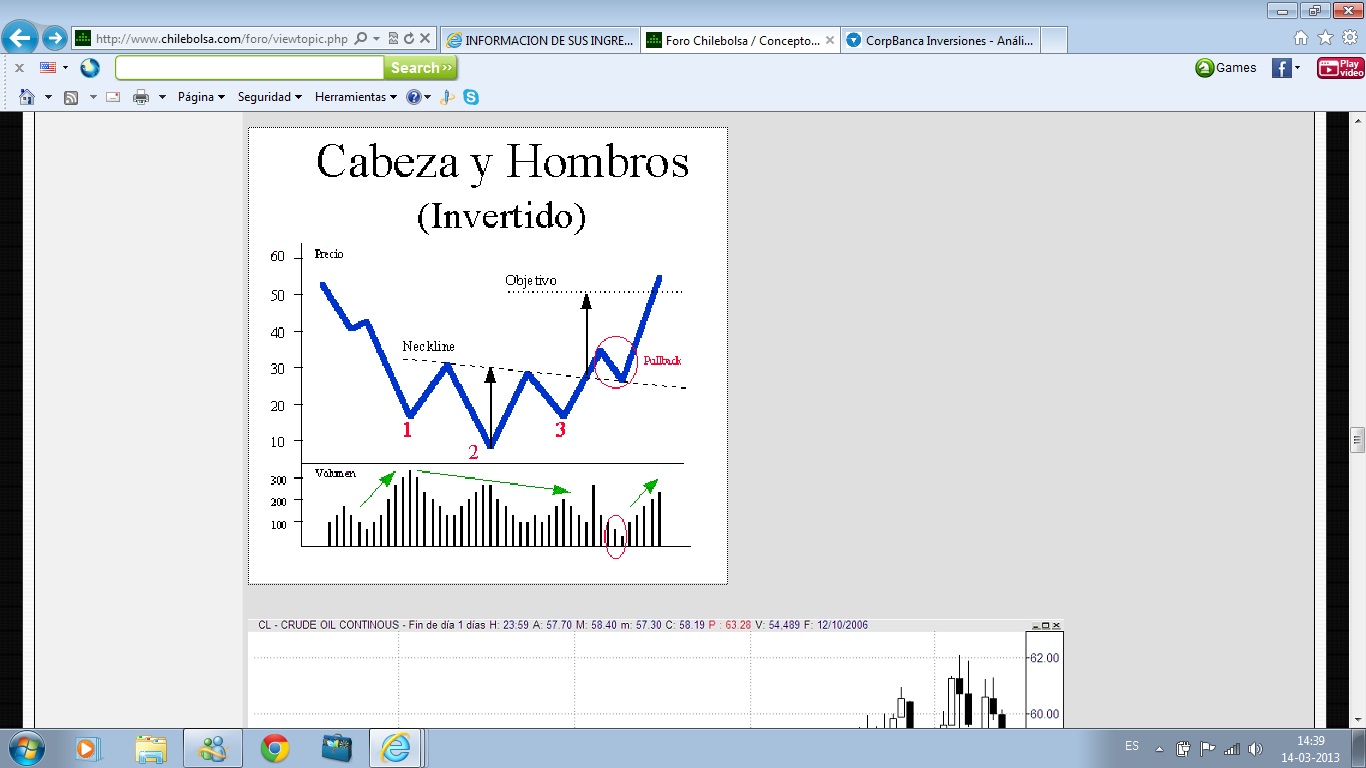Focus the toolbar search text box
Screen dimensions: 1366x768
click(x=249, y=68)
